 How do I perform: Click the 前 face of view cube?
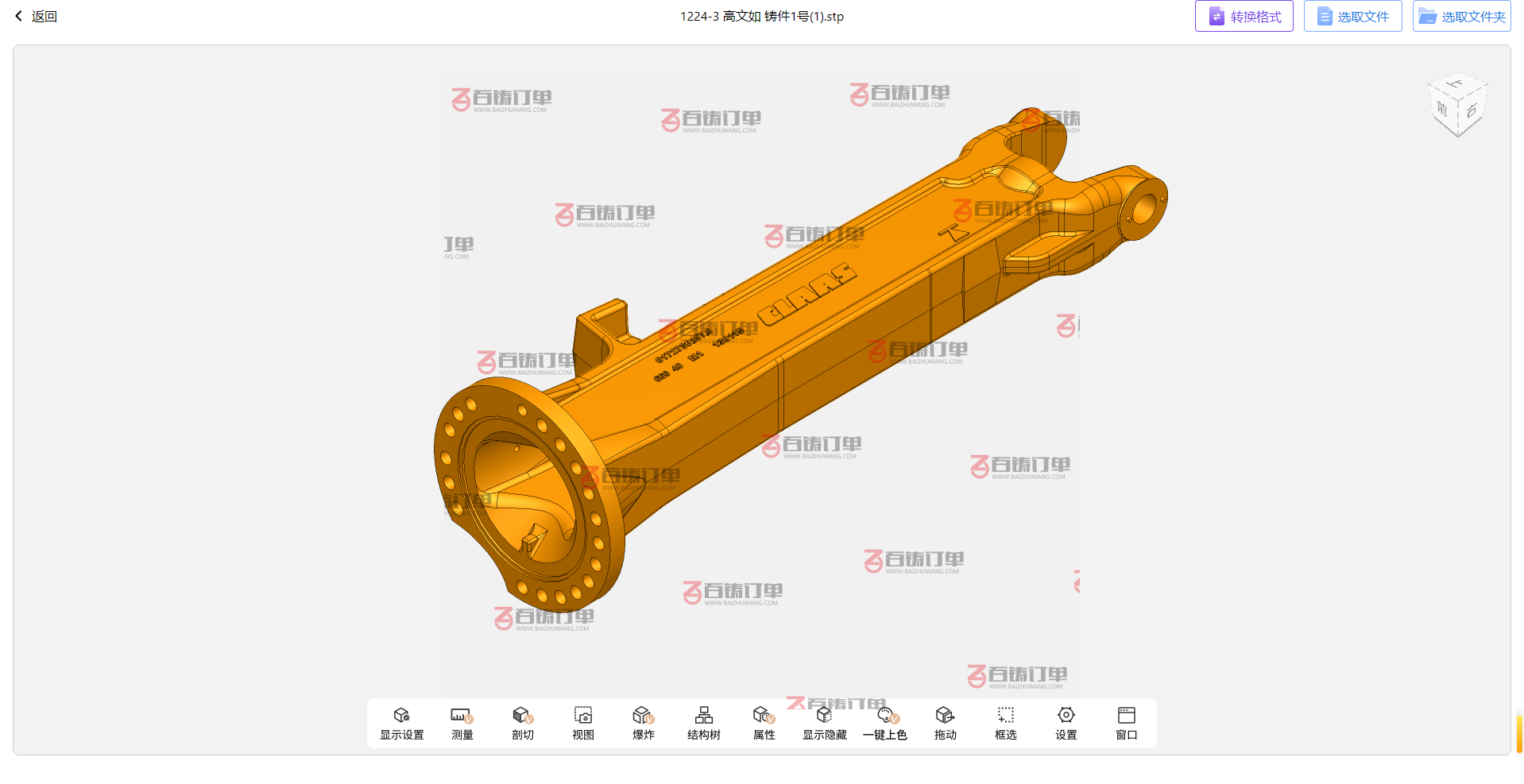click(x=1443, y=110)
